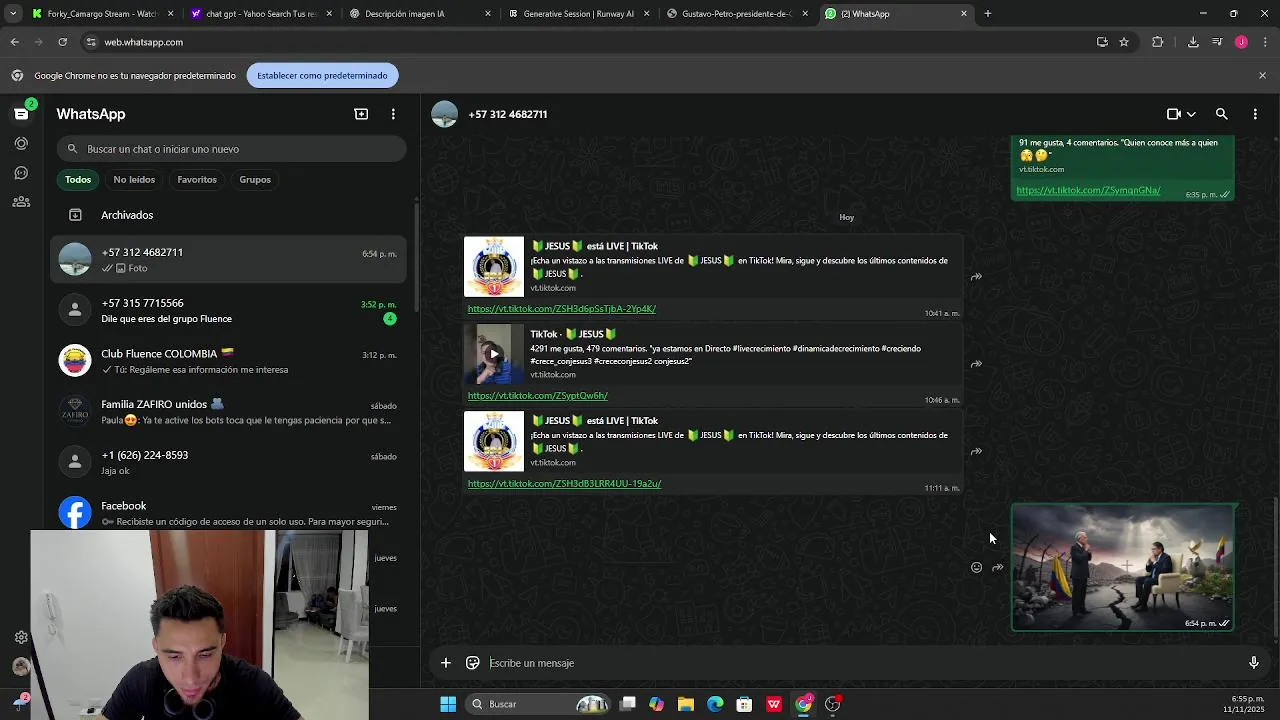This screenshot has width=1280, height=720.
Task: Click the chat search field
Action: point(231,149)
